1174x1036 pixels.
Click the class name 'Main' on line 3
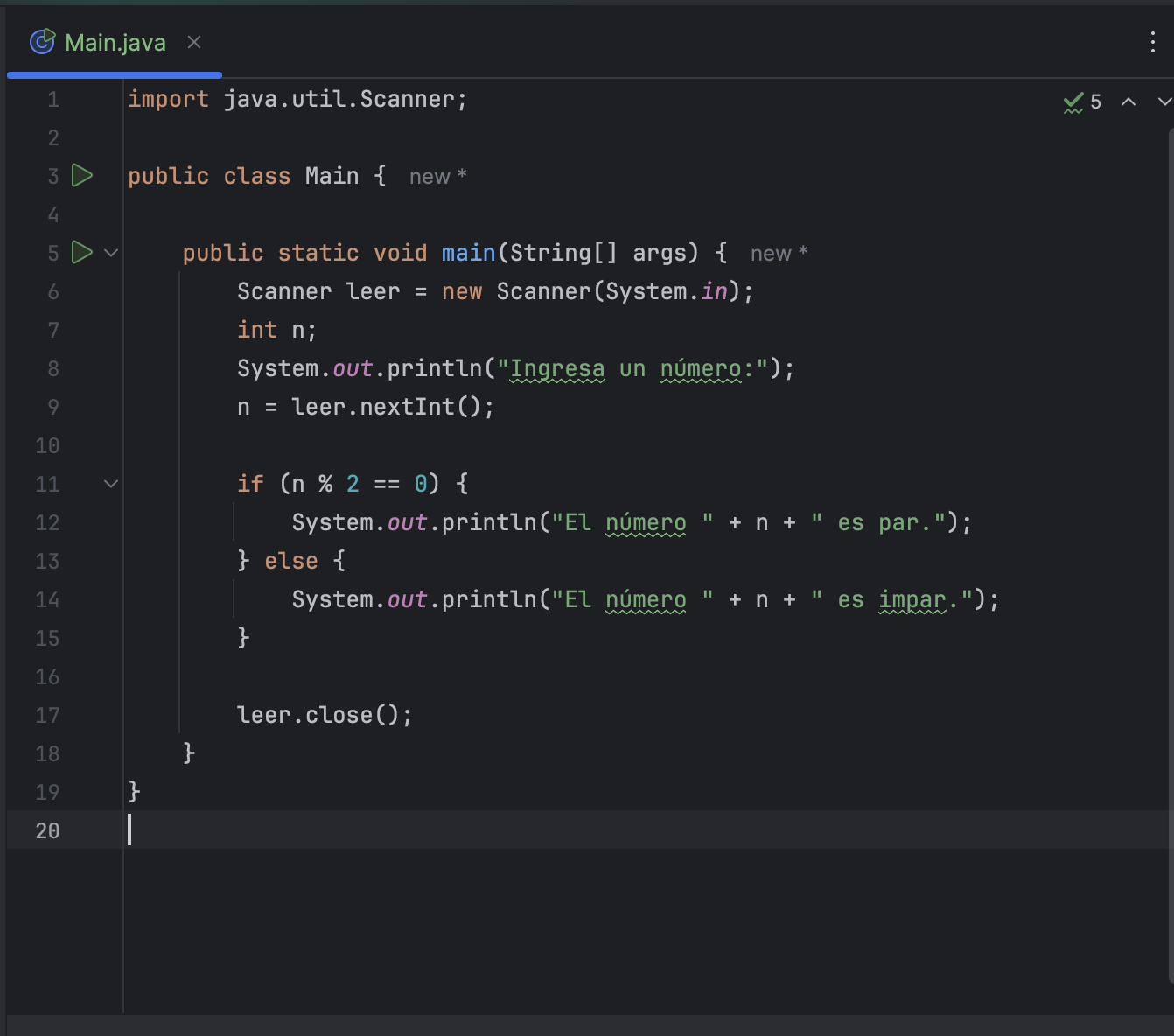click(332, 176)
